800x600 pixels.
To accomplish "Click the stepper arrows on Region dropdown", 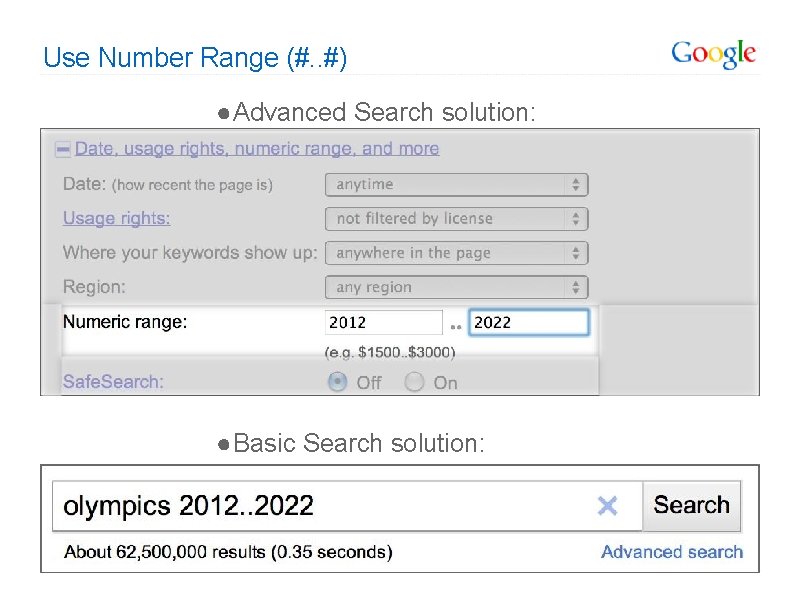I will tap(576, 288).
